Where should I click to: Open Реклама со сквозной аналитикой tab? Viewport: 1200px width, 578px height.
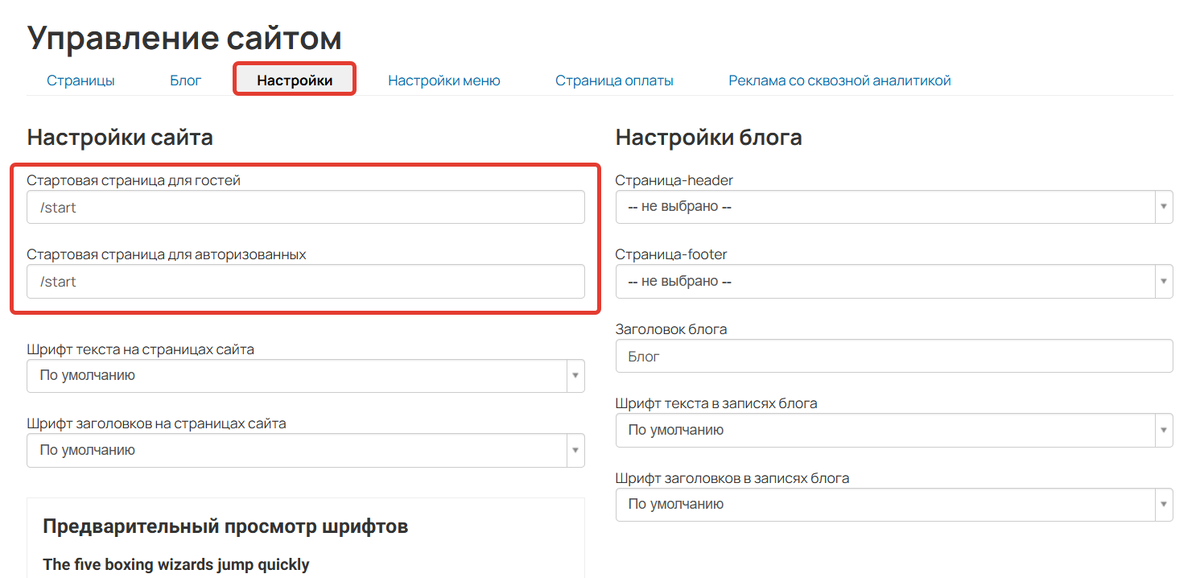tap(840, 80)
